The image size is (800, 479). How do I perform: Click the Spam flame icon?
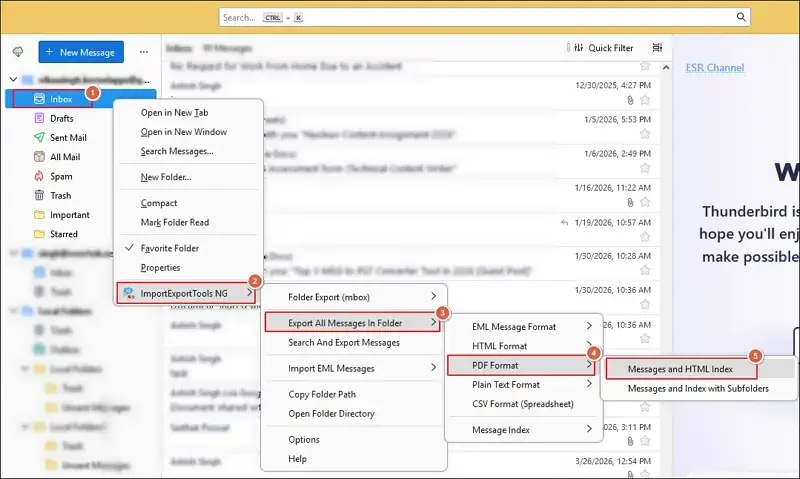coord(39,176)
